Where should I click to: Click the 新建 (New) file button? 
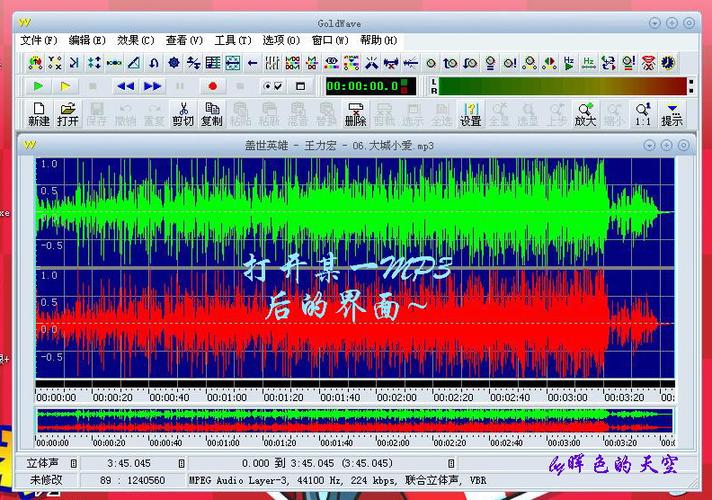click(39, 114)
